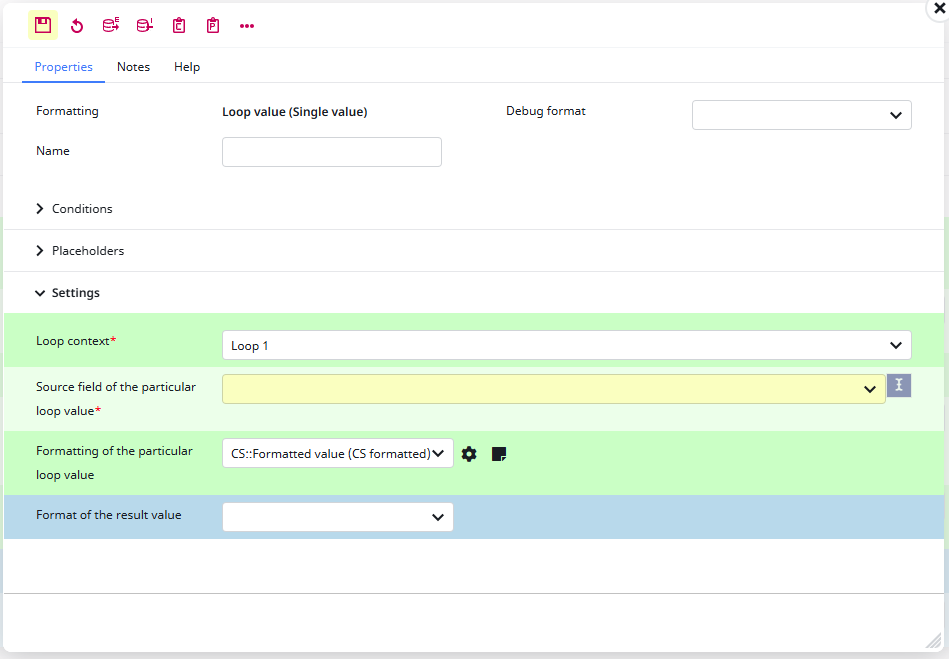This screenshot has height=659, width=949.
Task: Expand the Placeholders section
Action: (x=88, y=251)
